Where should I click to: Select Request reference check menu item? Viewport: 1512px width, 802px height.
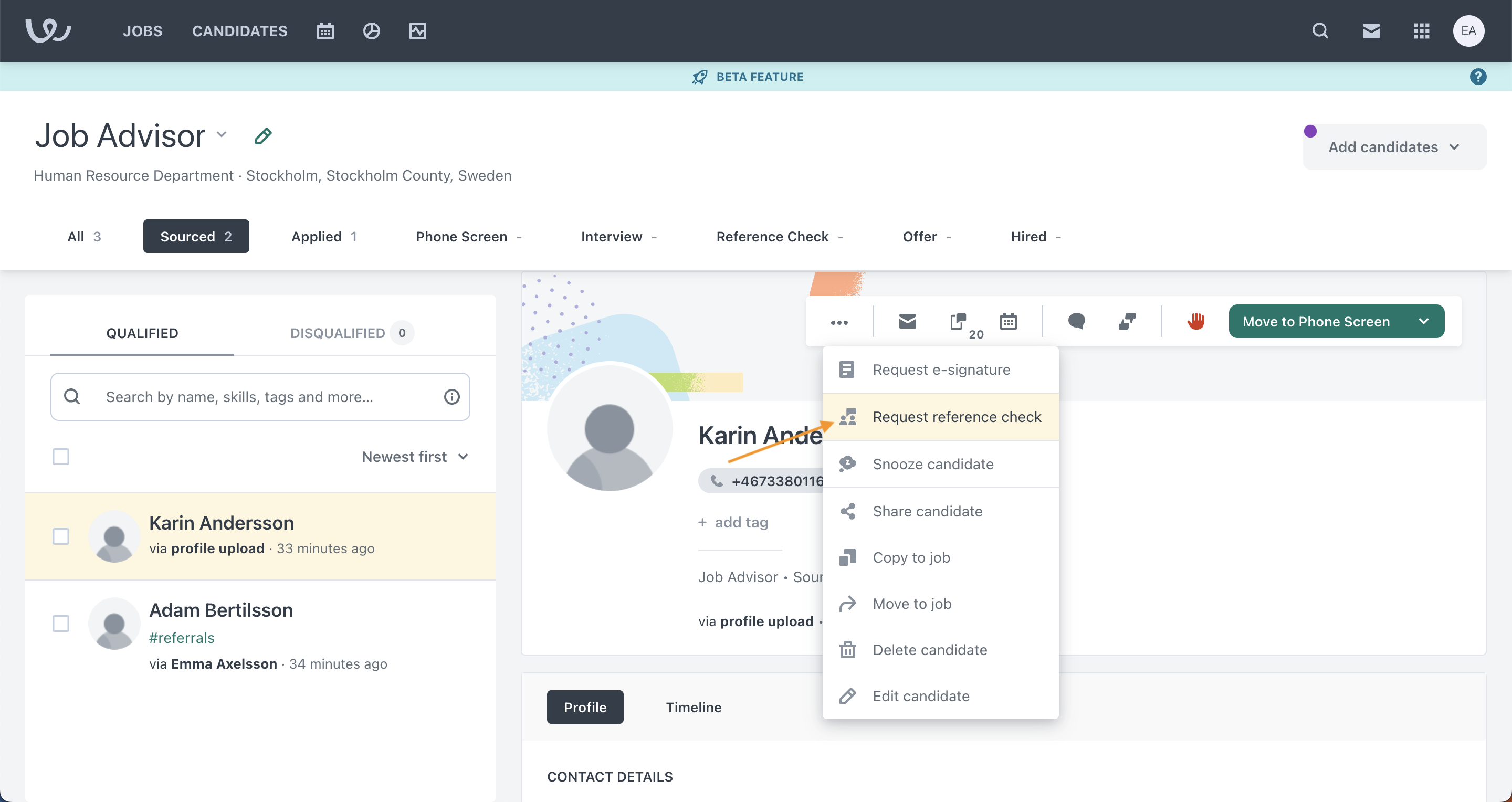pyautogui.click(x=940, y=417)
